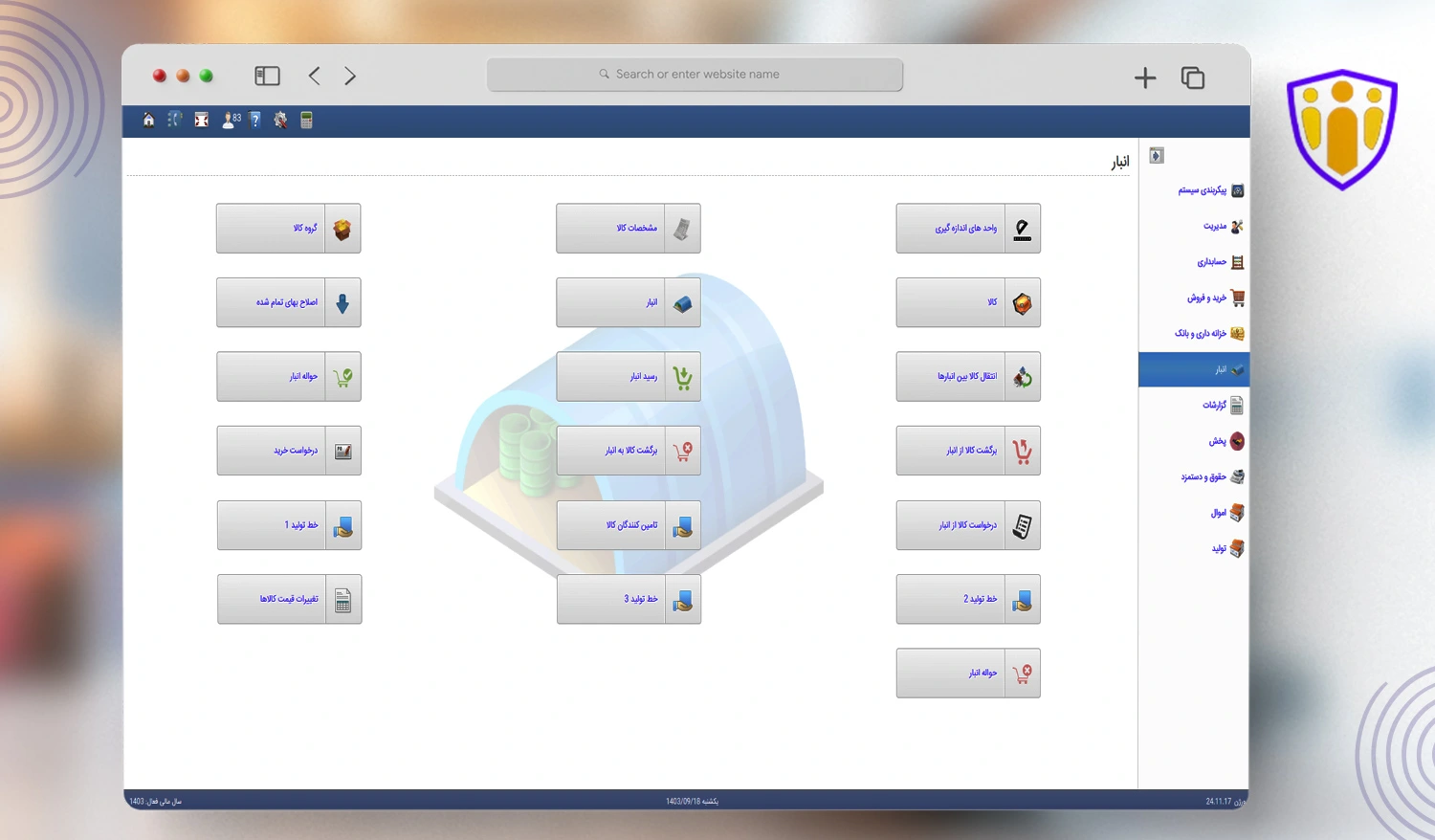This screenshot has height=840, width=1435.
Task: Open the خط تولید 1 tile
Action: click(x=288, y=525)
